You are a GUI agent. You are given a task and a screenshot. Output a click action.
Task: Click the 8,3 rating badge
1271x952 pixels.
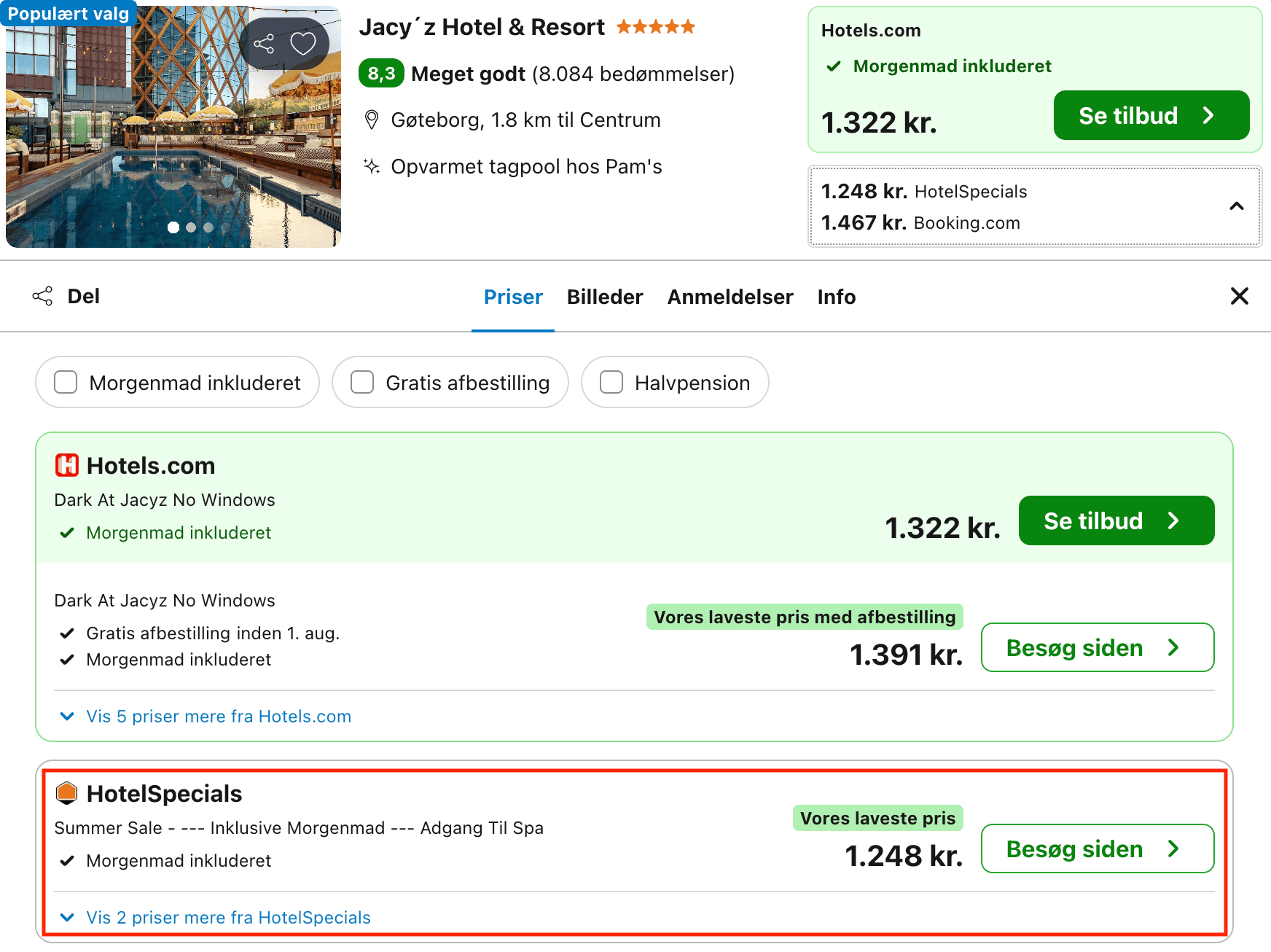tap(381, 74)
